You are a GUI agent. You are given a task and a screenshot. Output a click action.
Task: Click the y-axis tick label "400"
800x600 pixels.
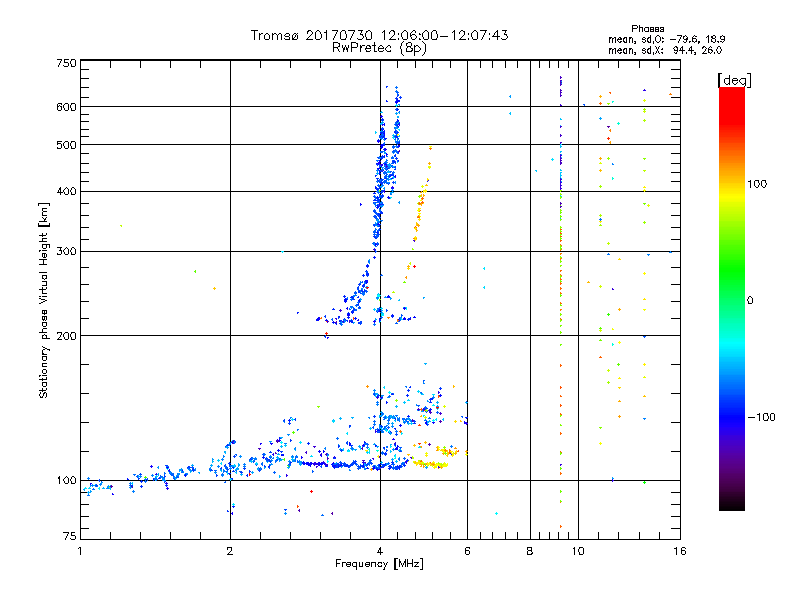[x=66, y=192]
